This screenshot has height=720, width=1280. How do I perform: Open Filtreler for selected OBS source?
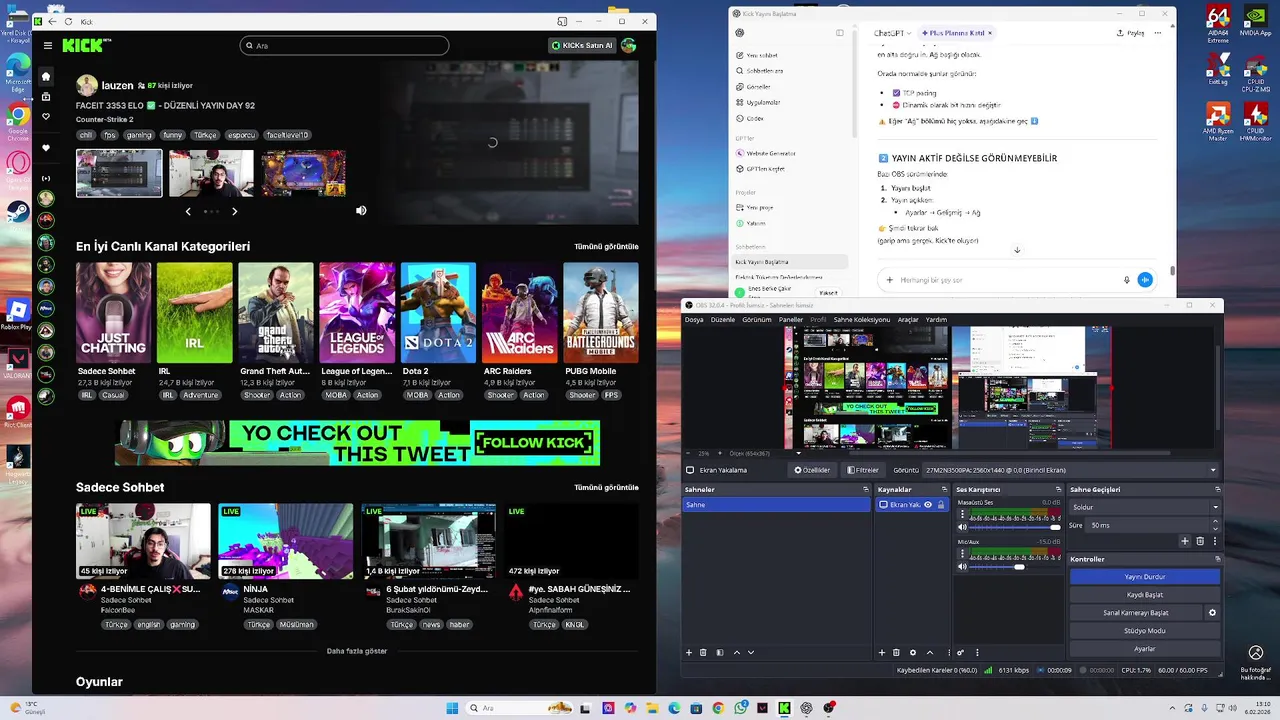coord(863,470)
